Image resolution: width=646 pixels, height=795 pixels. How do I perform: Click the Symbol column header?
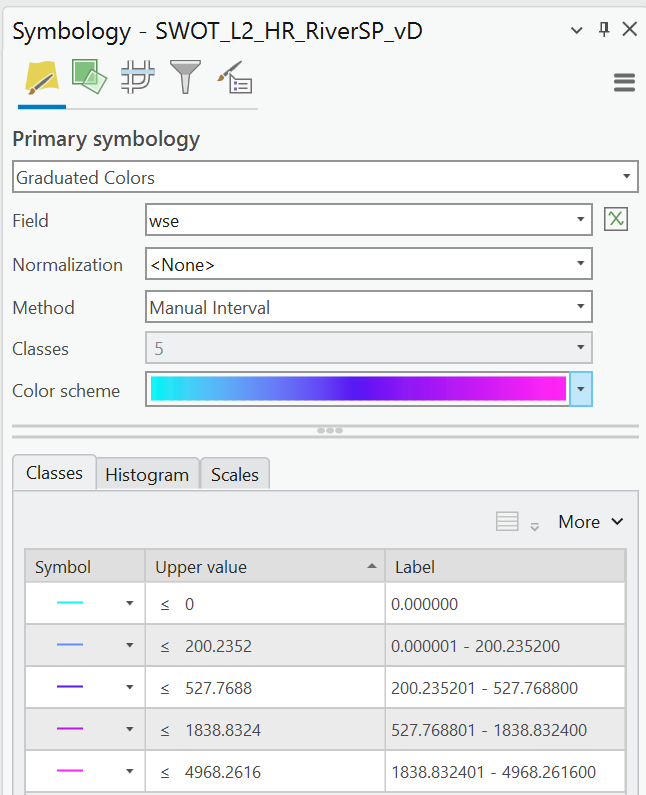(85, 566)
